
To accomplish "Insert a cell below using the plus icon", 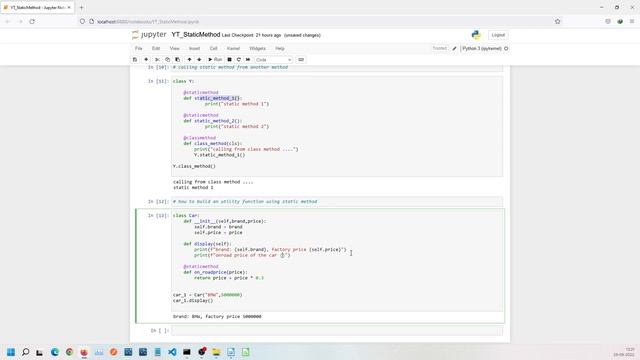I will (146, 60).
